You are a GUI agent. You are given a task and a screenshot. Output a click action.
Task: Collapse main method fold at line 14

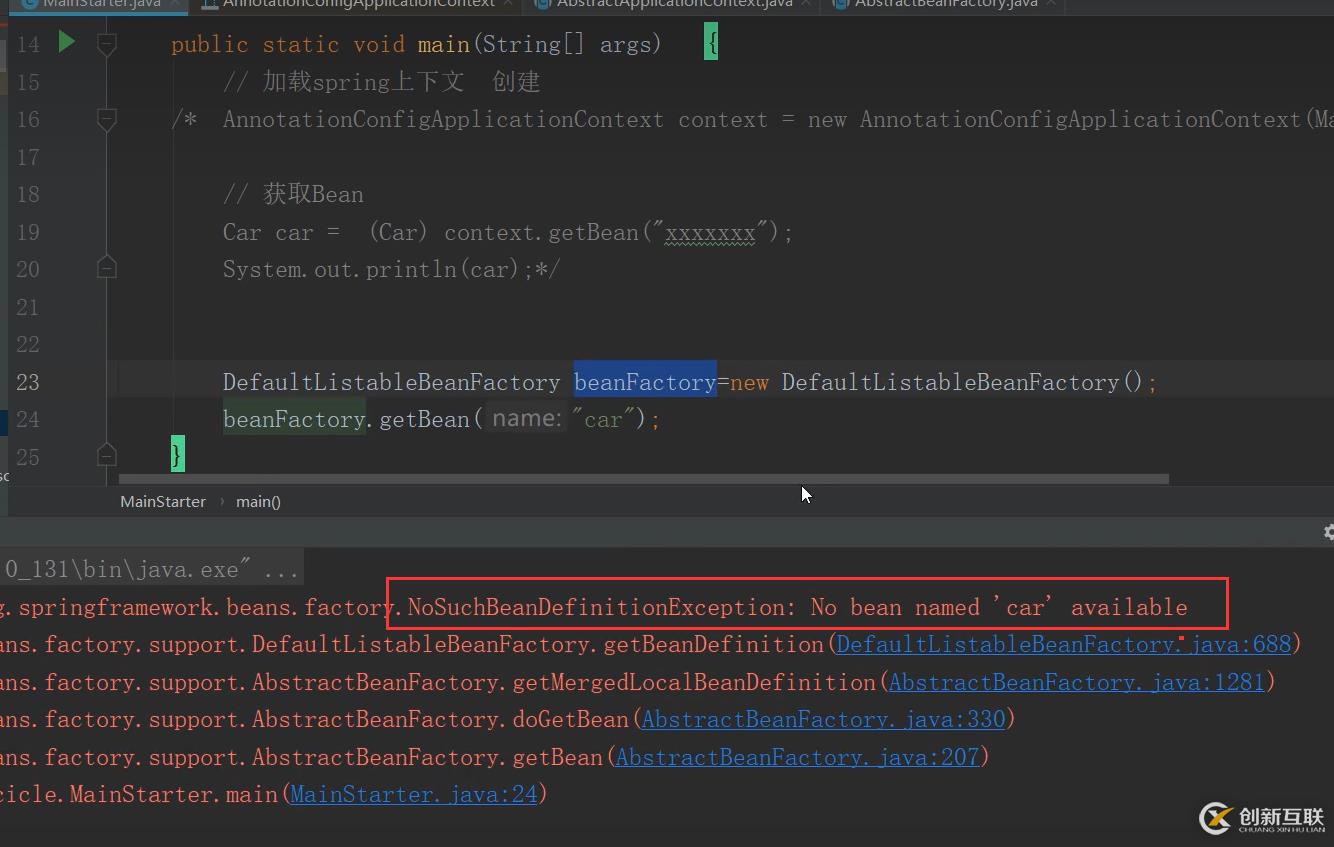[107, 44]
